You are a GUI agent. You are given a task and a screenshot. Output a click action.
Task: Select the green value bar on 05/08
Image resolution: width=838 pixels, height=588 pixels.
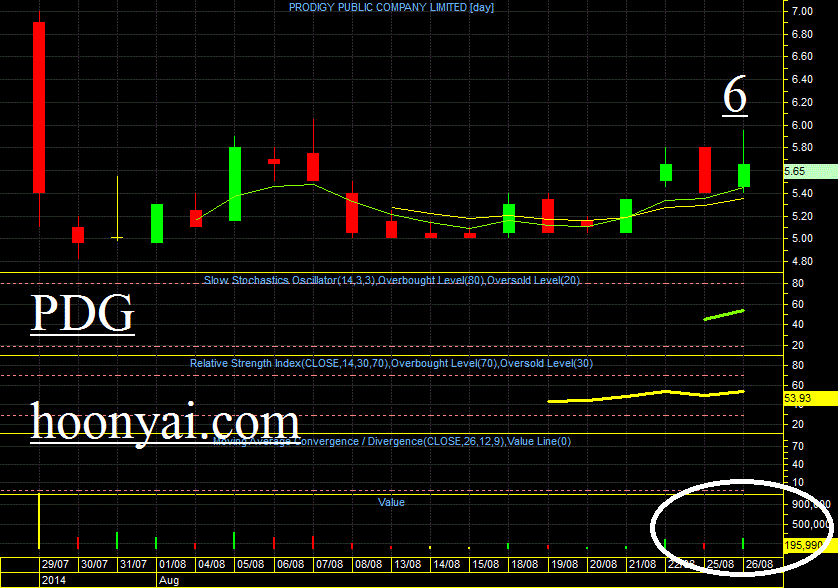[234, 540]
